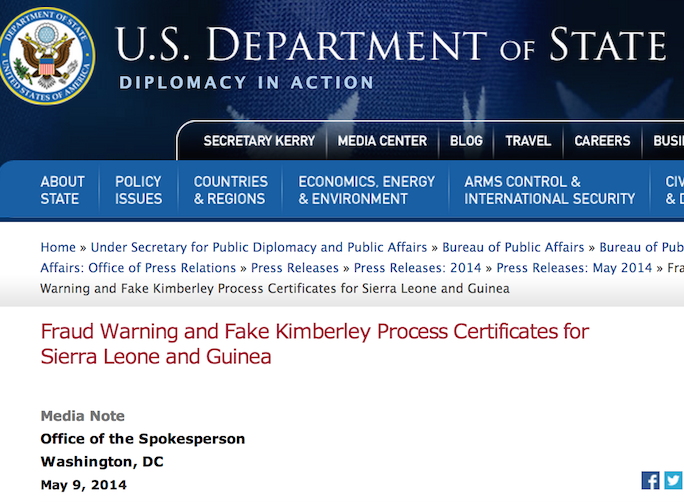This screenshot has width=684, height=503.
Task: Open the About State menu
Action: point(62,190)
